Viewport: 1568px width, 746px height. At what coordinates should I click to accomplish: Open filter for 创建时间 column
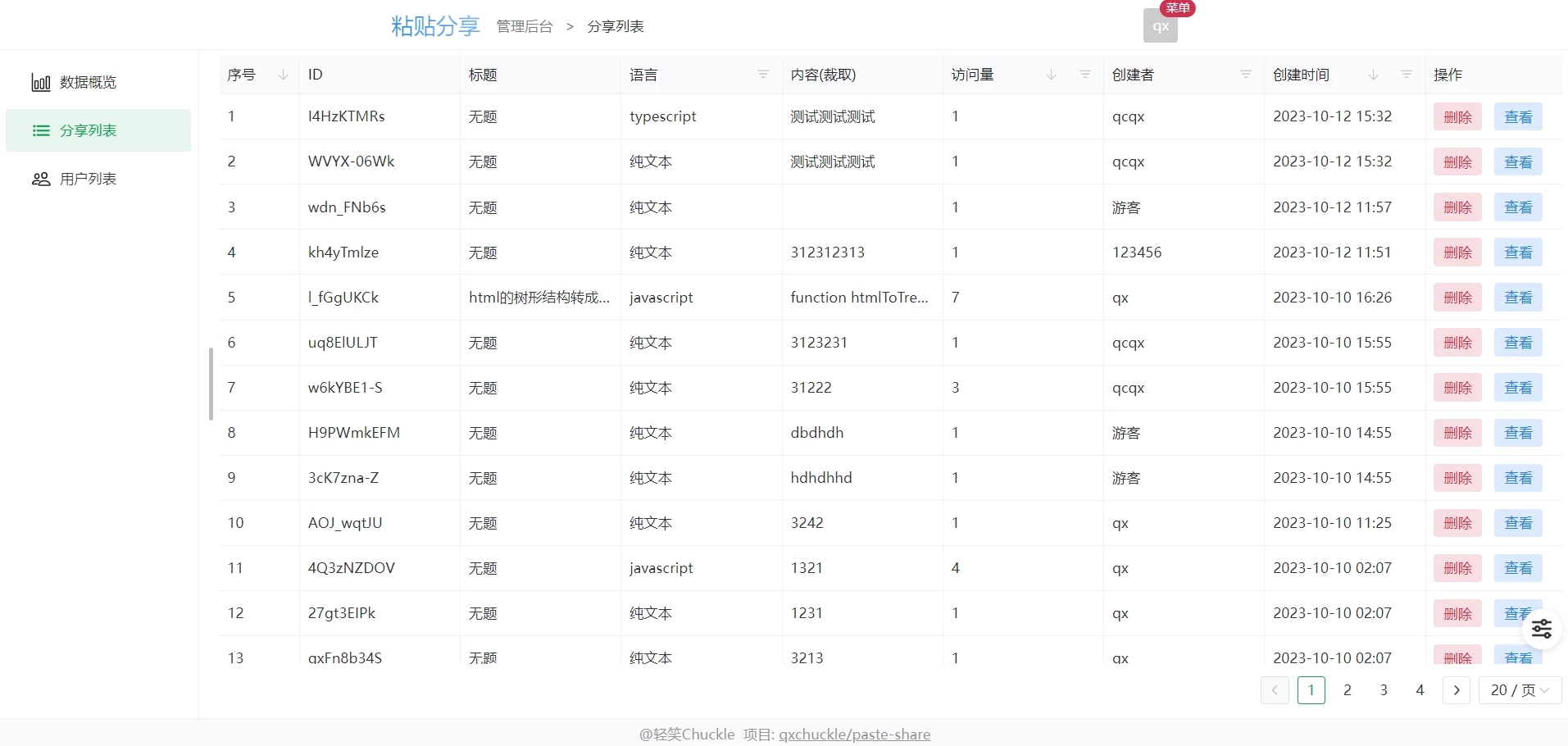[1407, 75]
